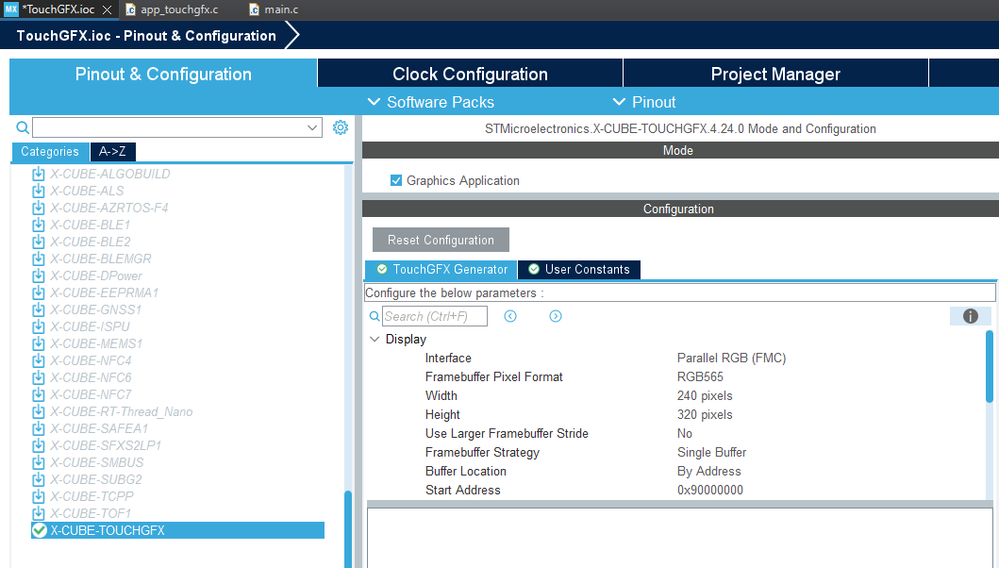
Task: Switch to A->Z sorting tab
Action: [x=113, y=152]
